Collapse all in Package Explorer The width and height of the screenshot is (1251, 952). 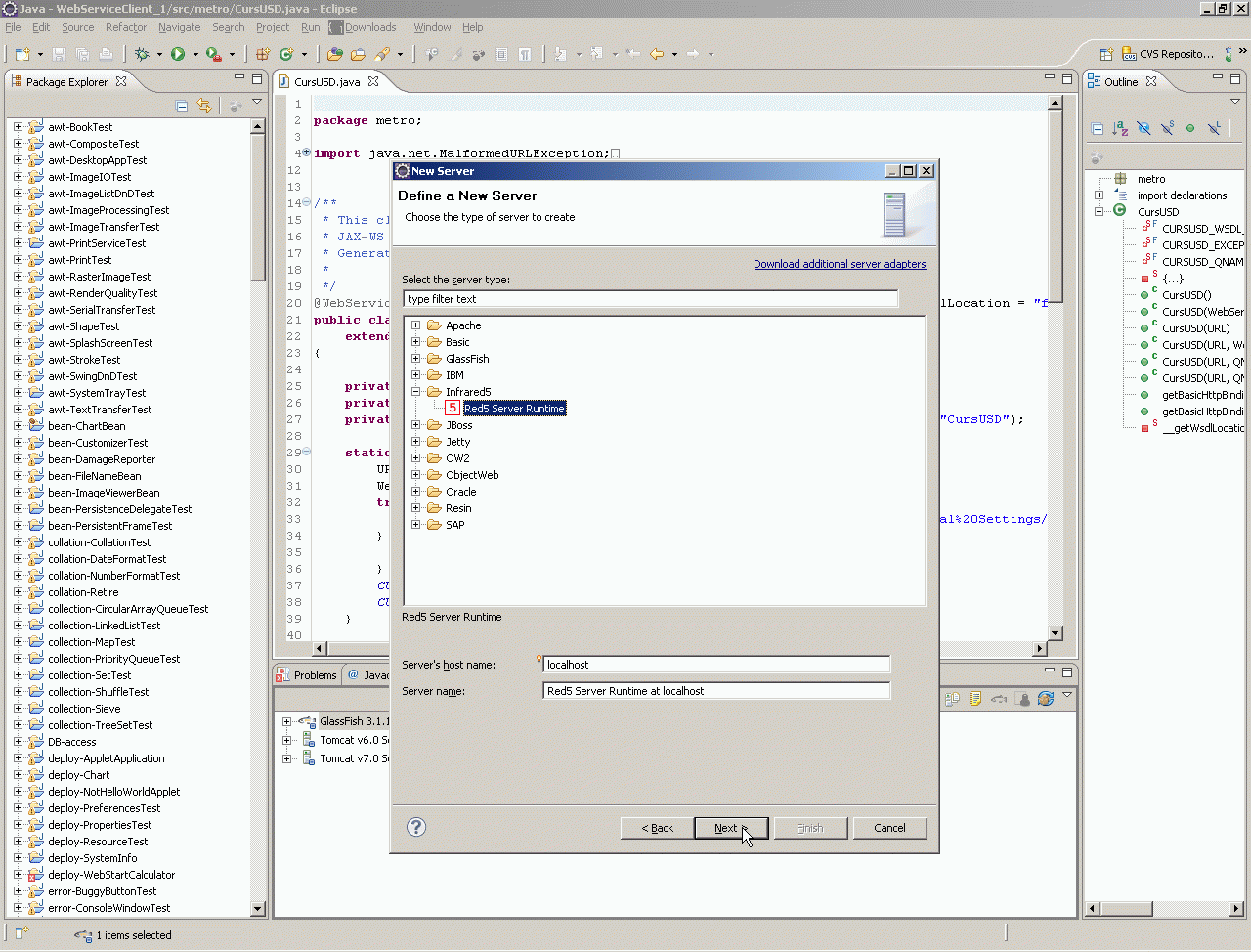pyautogui.click(x=182, y=106)
